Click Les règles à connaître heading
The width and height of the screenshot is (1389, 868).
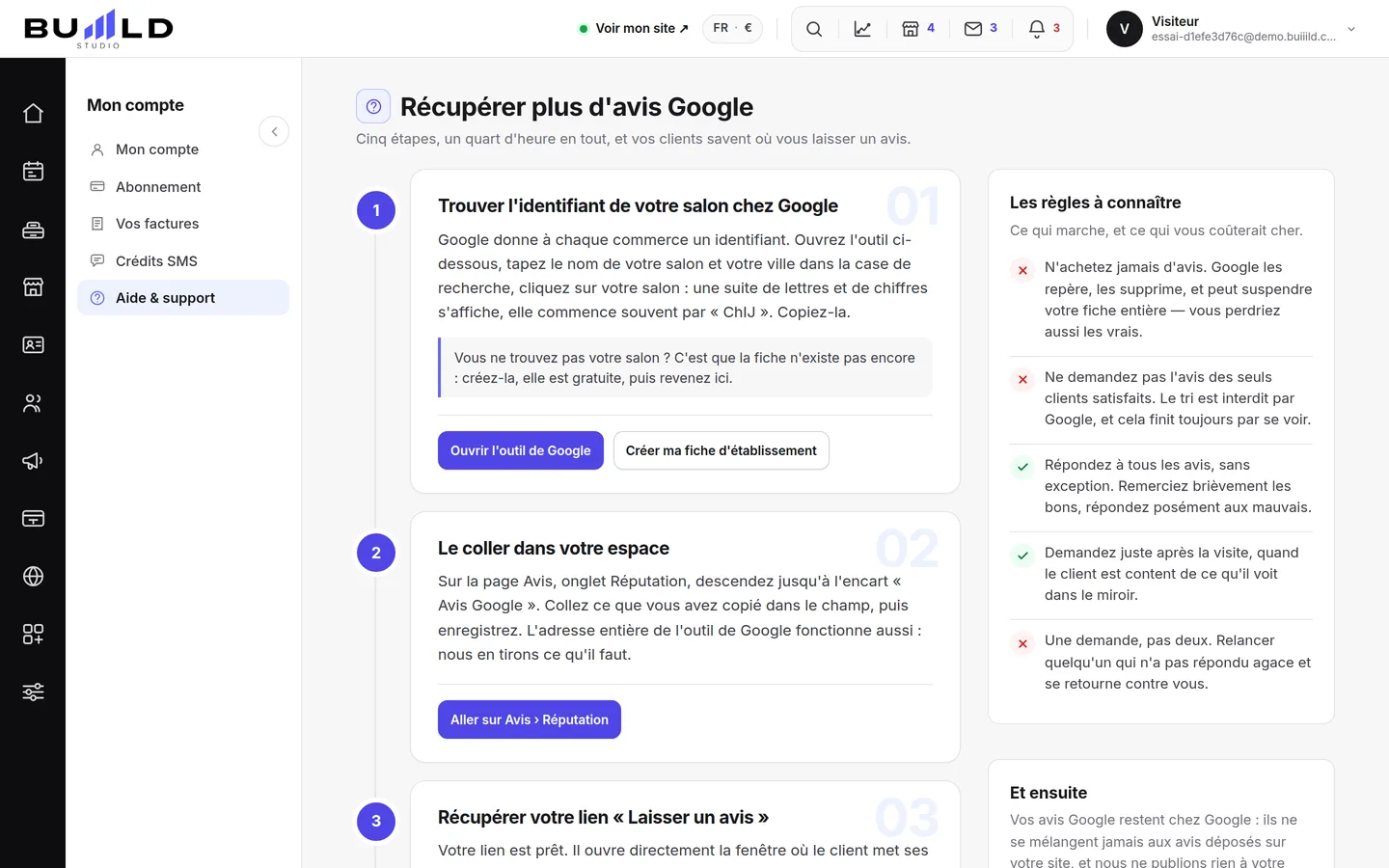click(1096, 203)
